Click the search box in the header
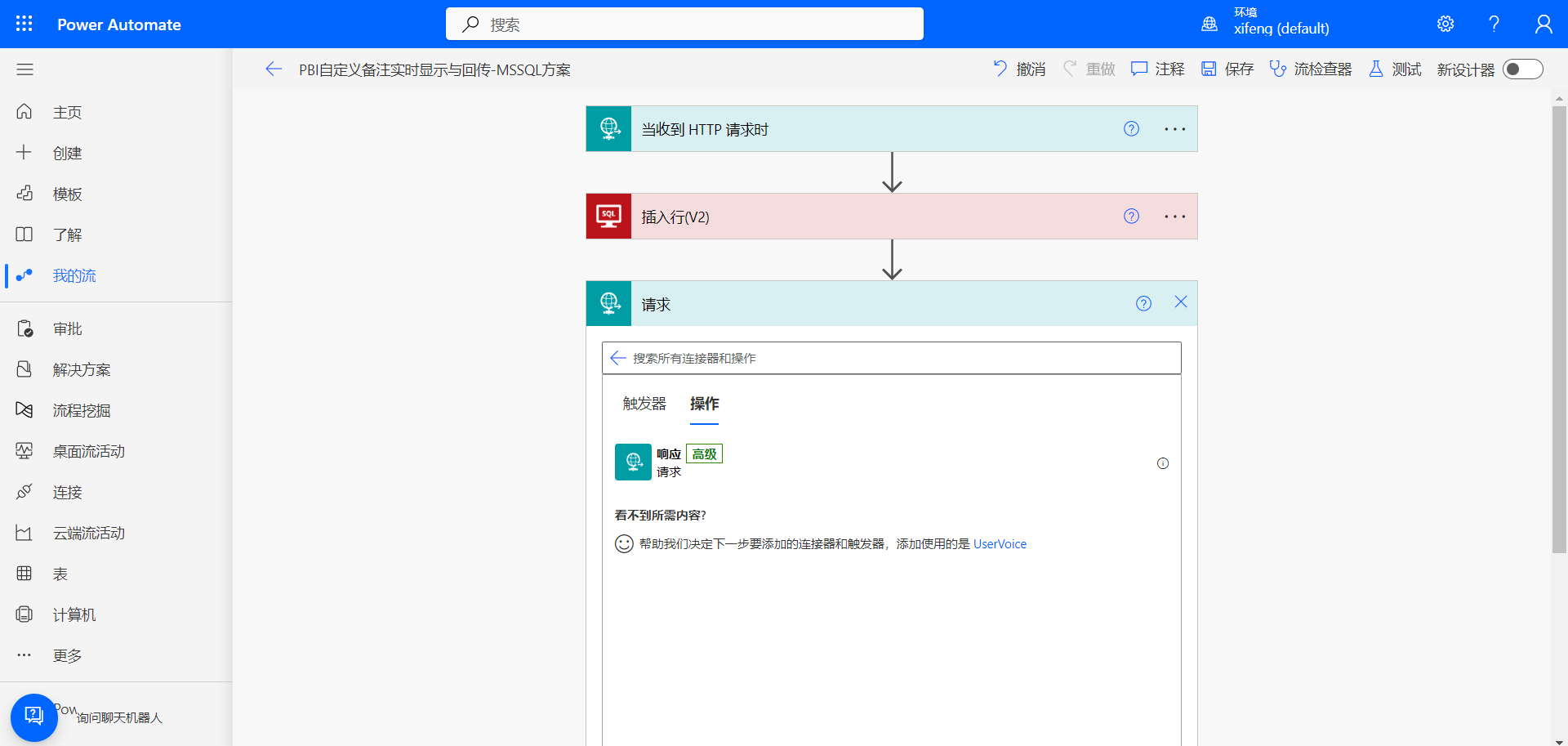The height and width of the screenshot is (746, 1568). click(x=684, y=24)
